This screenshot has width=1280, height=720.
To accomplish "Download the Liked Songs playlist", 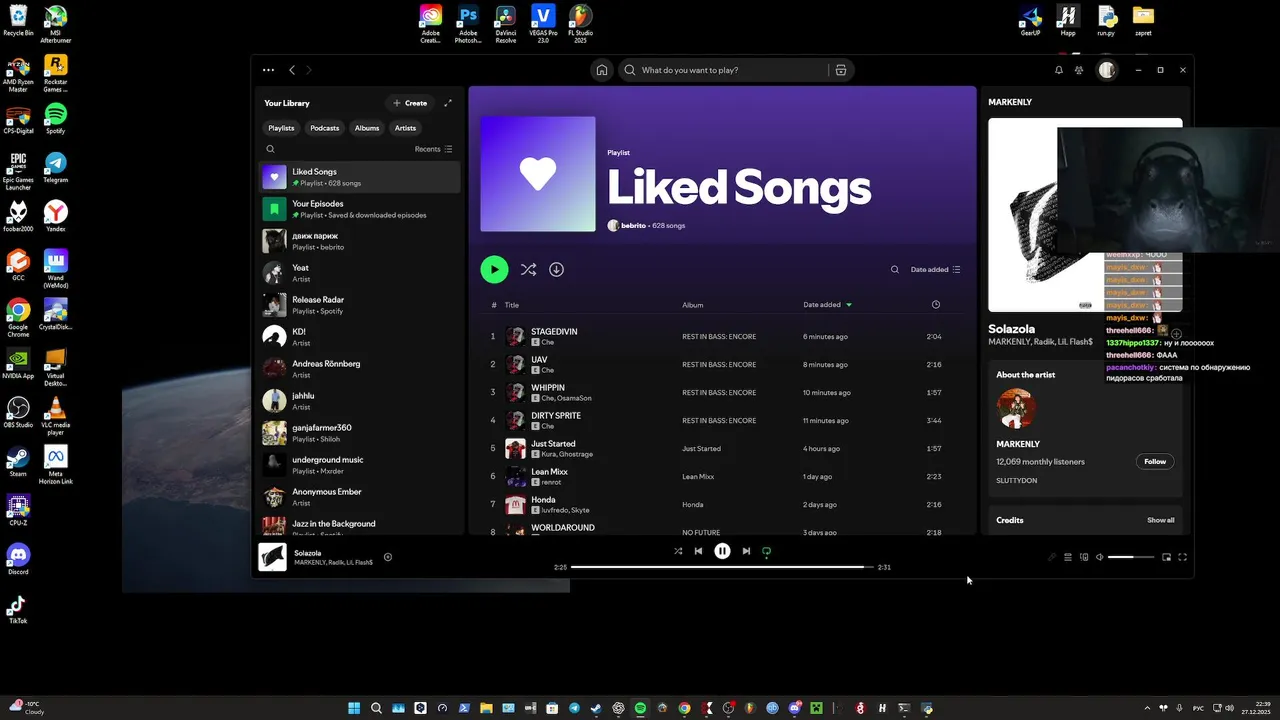I will click(x=557, y=269).
